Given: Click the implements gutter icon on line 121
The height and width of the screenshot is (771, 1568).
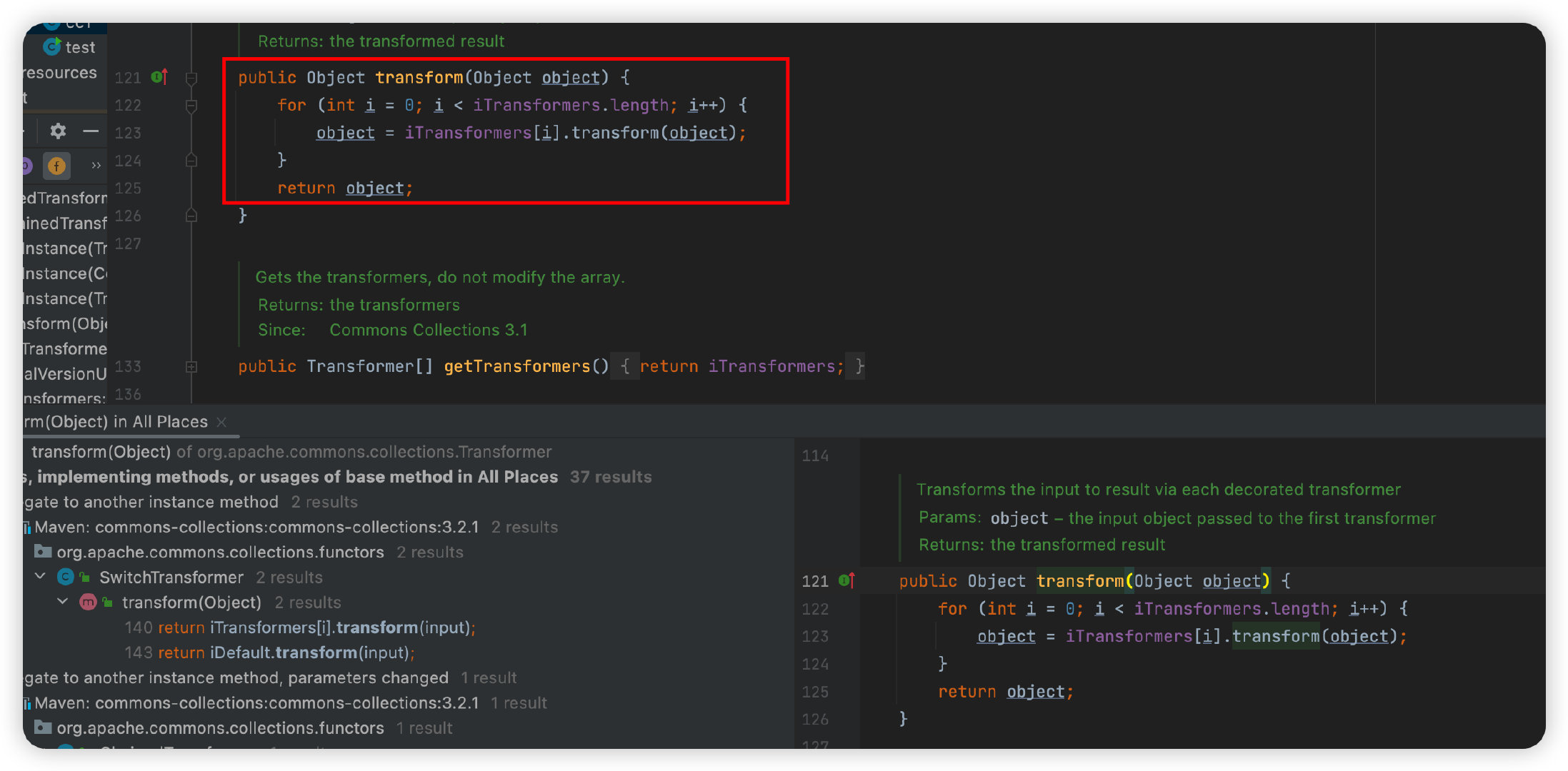Looking at the screenshot, I should click(160, 77).
